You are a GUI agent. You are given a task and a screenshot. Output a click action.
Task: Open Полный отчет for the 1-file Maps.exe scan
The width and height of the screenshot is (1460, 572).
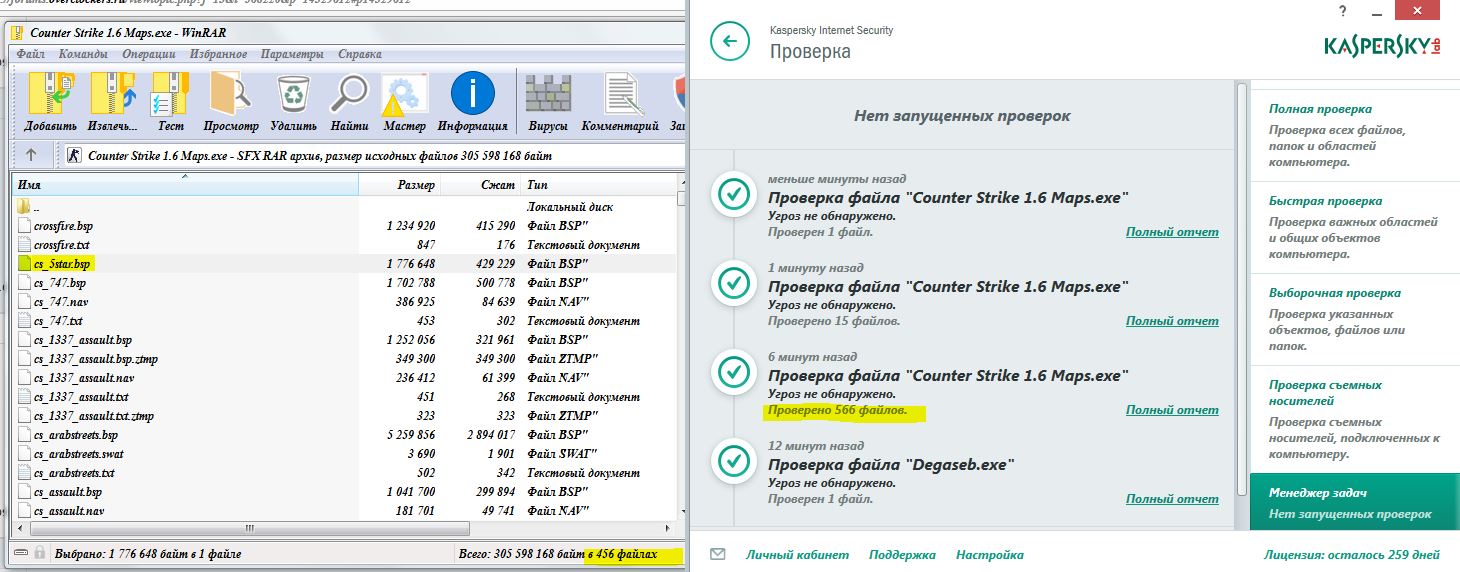point(1172,232)
